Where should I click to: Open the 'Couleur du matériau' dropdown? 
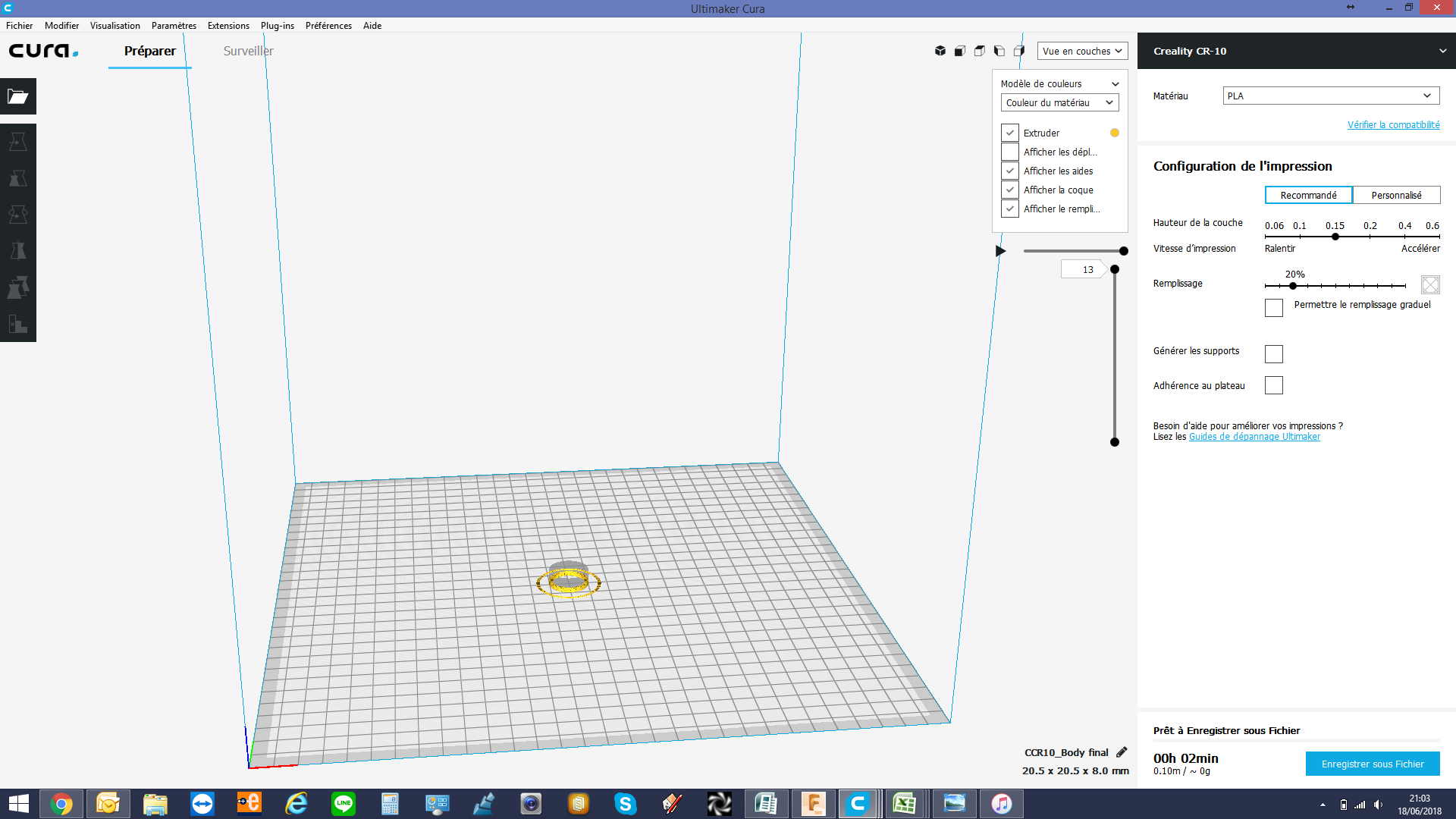click(x=1059, y=102)
